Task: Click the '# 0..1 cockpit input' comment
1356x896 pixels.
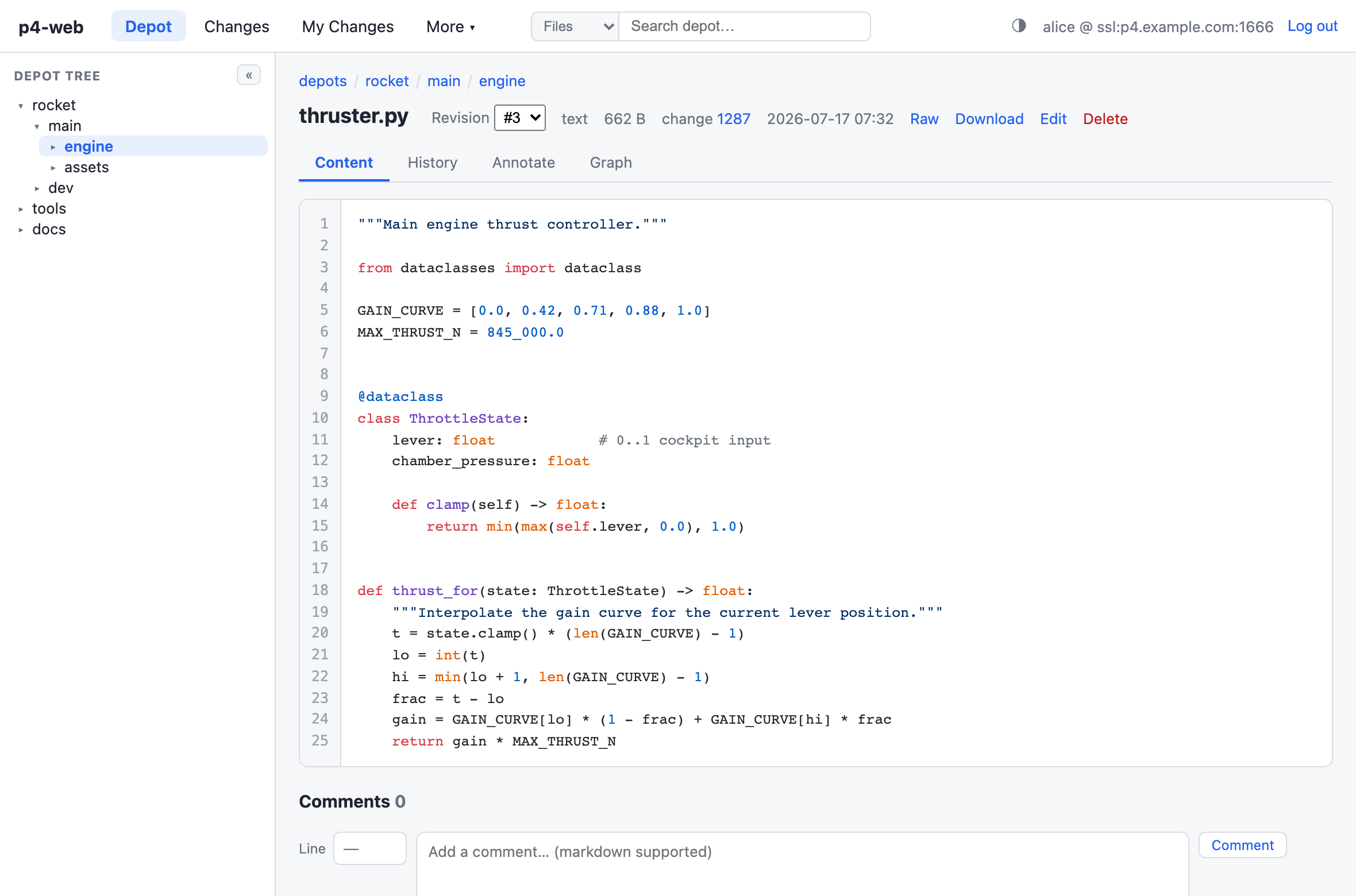Action: point(685,441)
